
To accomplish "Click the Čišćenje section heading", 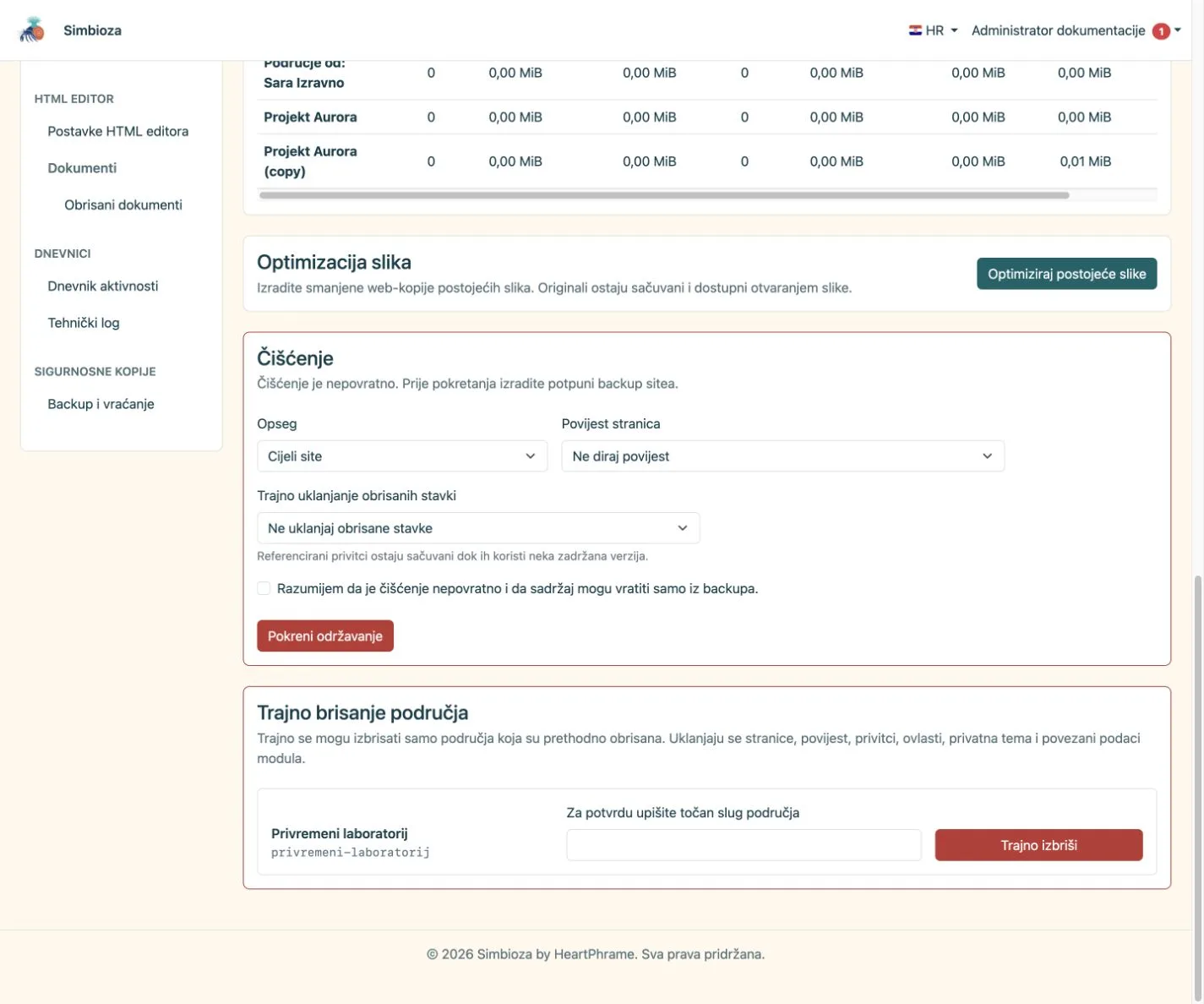I will point(295,358).
